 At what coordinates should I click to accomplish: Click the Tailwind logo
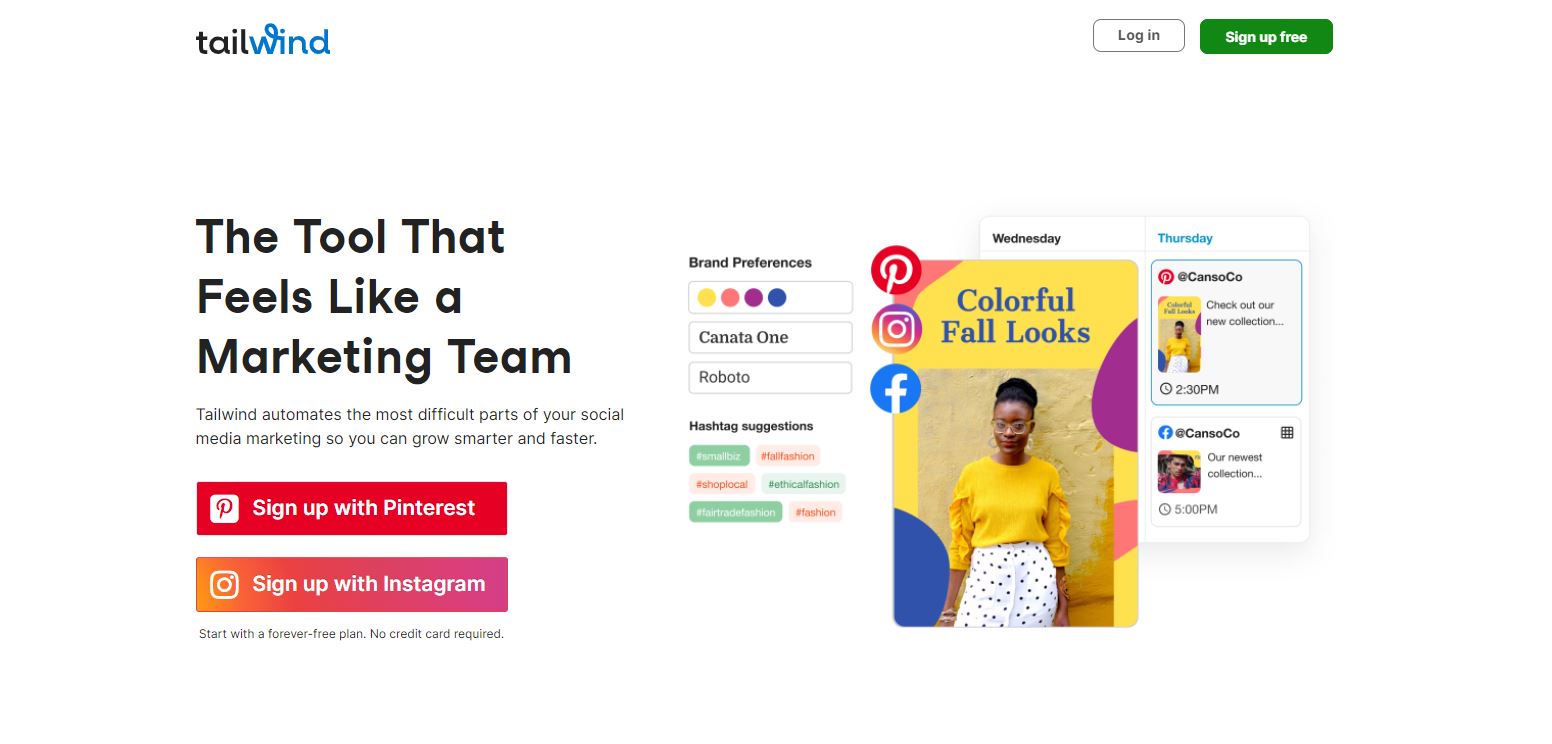[x=263, y=41]
